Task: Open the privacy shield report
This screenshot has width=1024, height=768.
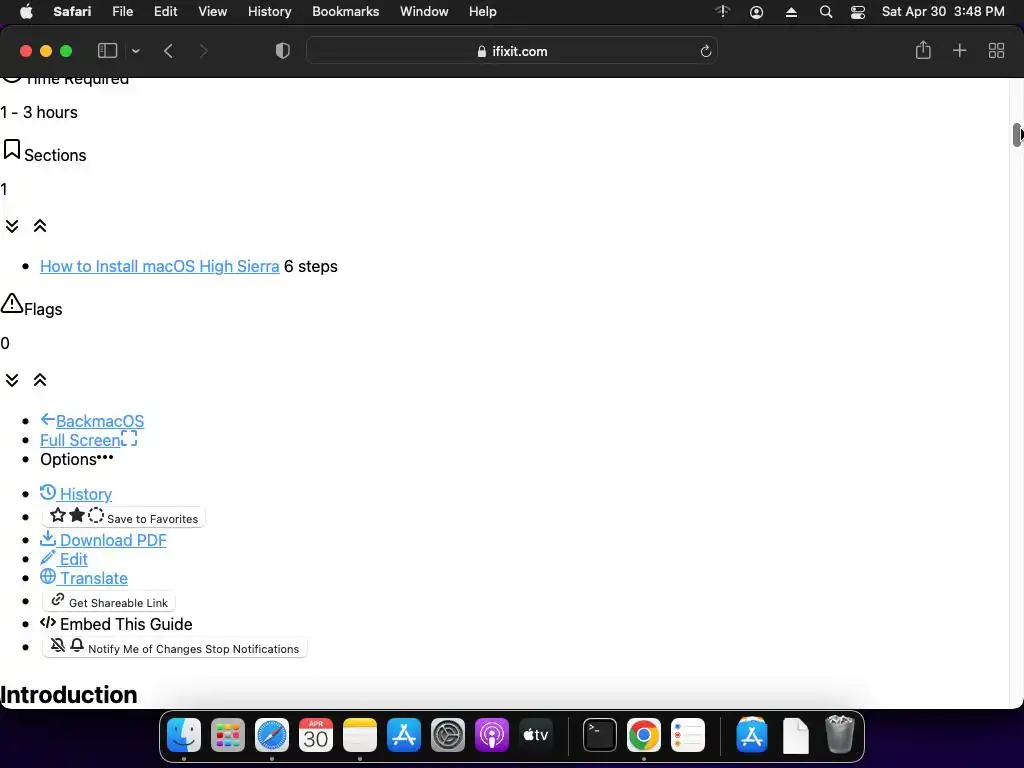Action: tap(283, 51)
